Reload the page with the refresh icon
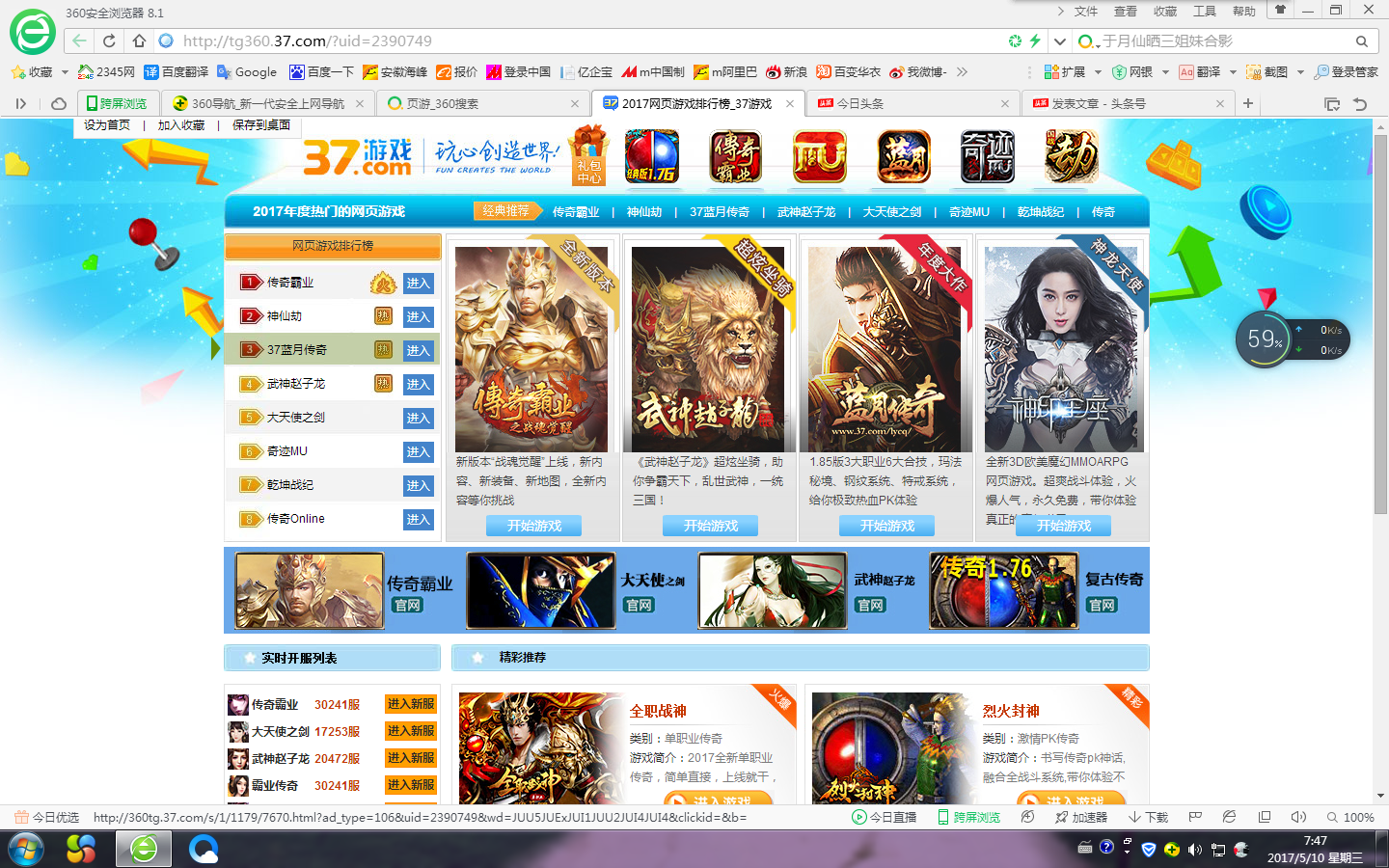The image size is (1389, 868). point(109,41)
